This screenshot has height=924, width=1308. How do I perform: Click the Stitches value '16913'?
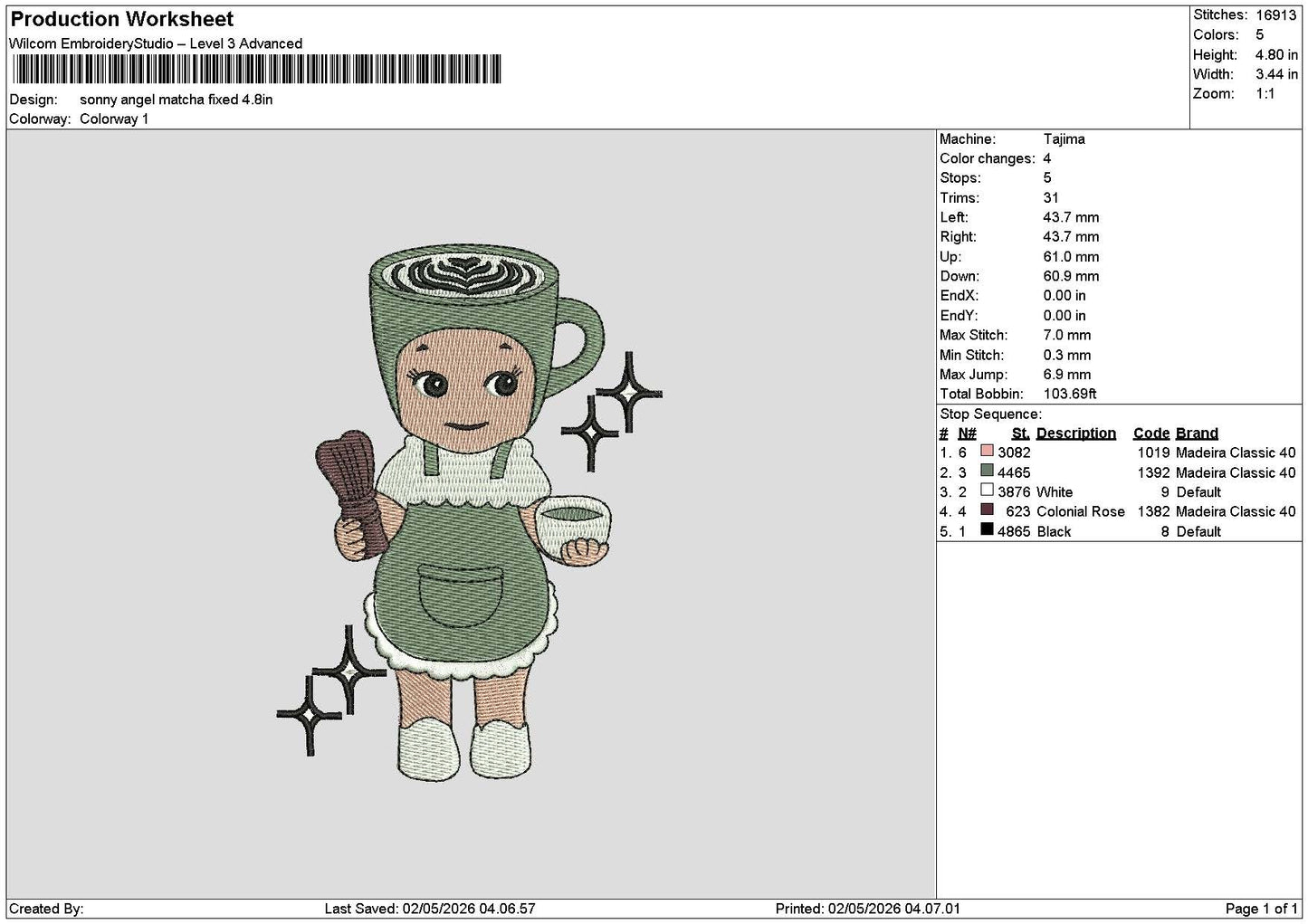click(x=1277, y=14)
